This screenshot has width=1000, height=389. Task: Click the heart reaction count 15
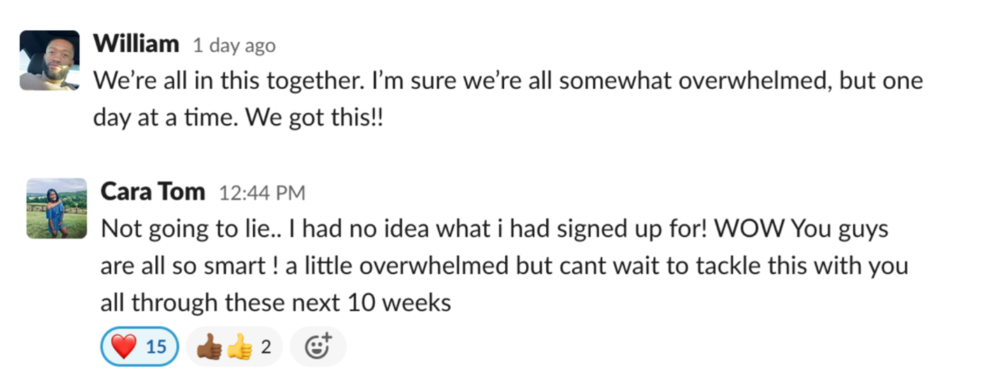(156, 347)
